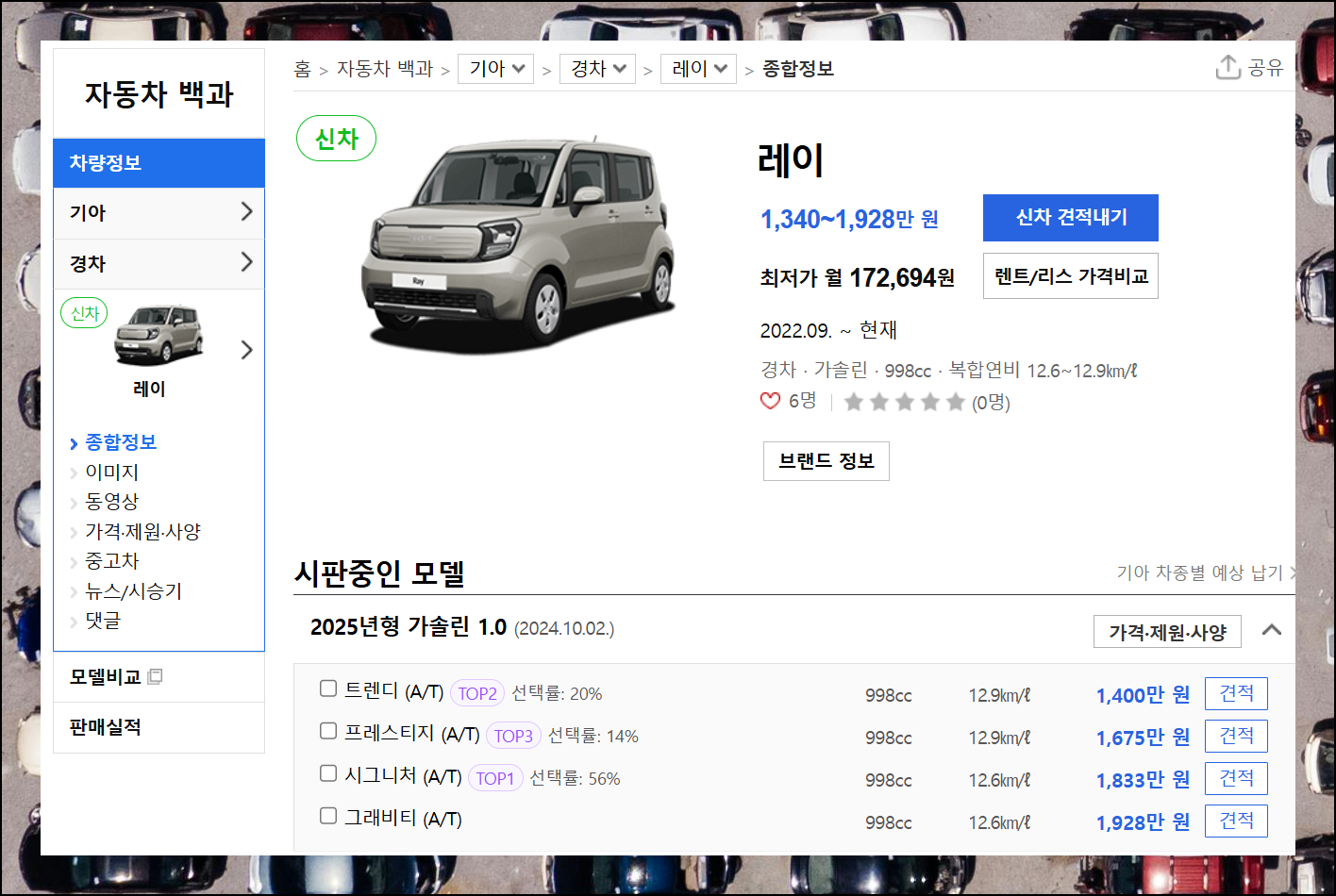Click the TOP2 badge on 트렌디 row
This screenshot has width=1336, height=896.
click(477, 693)
